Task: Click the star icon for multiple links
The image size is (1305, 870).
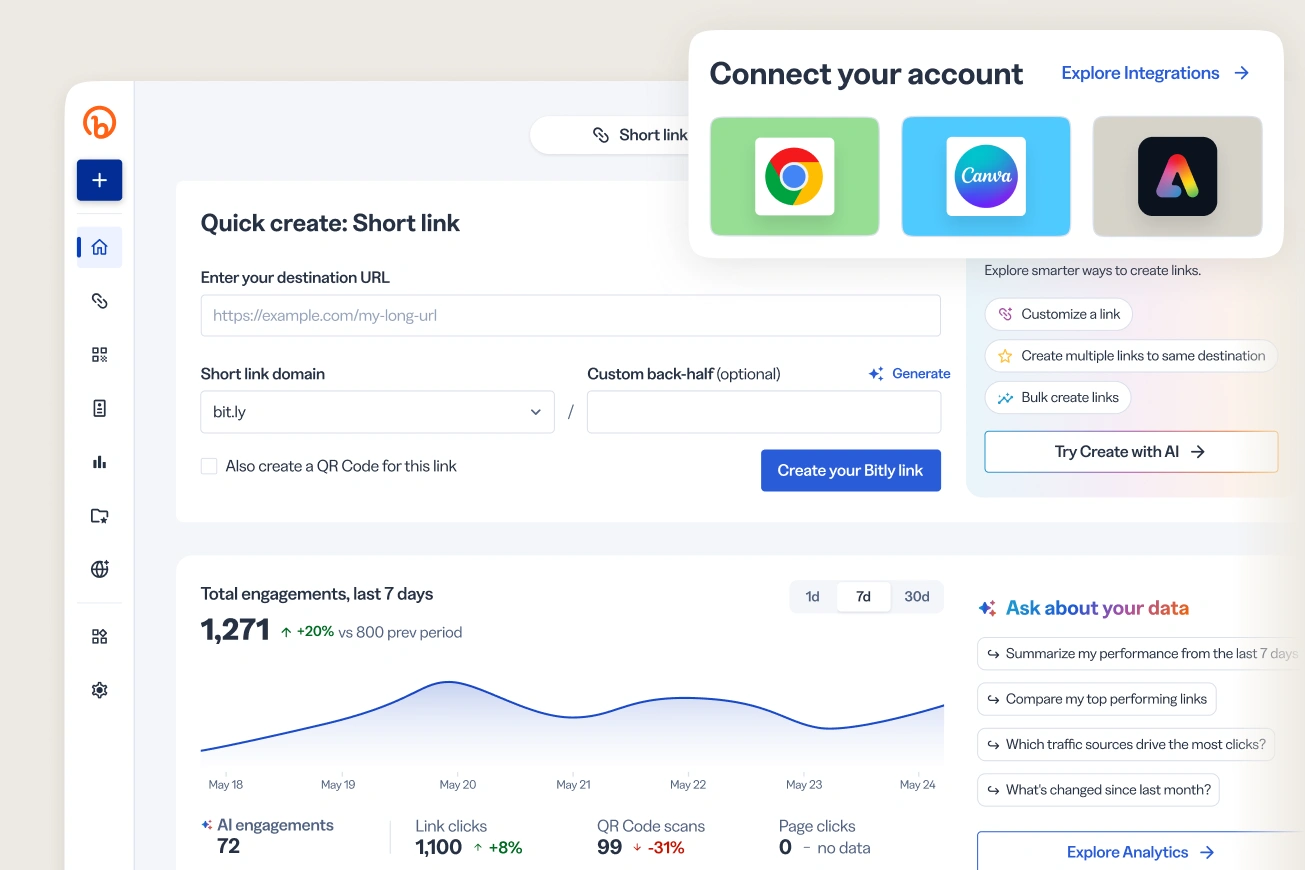Action: tap(1006, 356)
